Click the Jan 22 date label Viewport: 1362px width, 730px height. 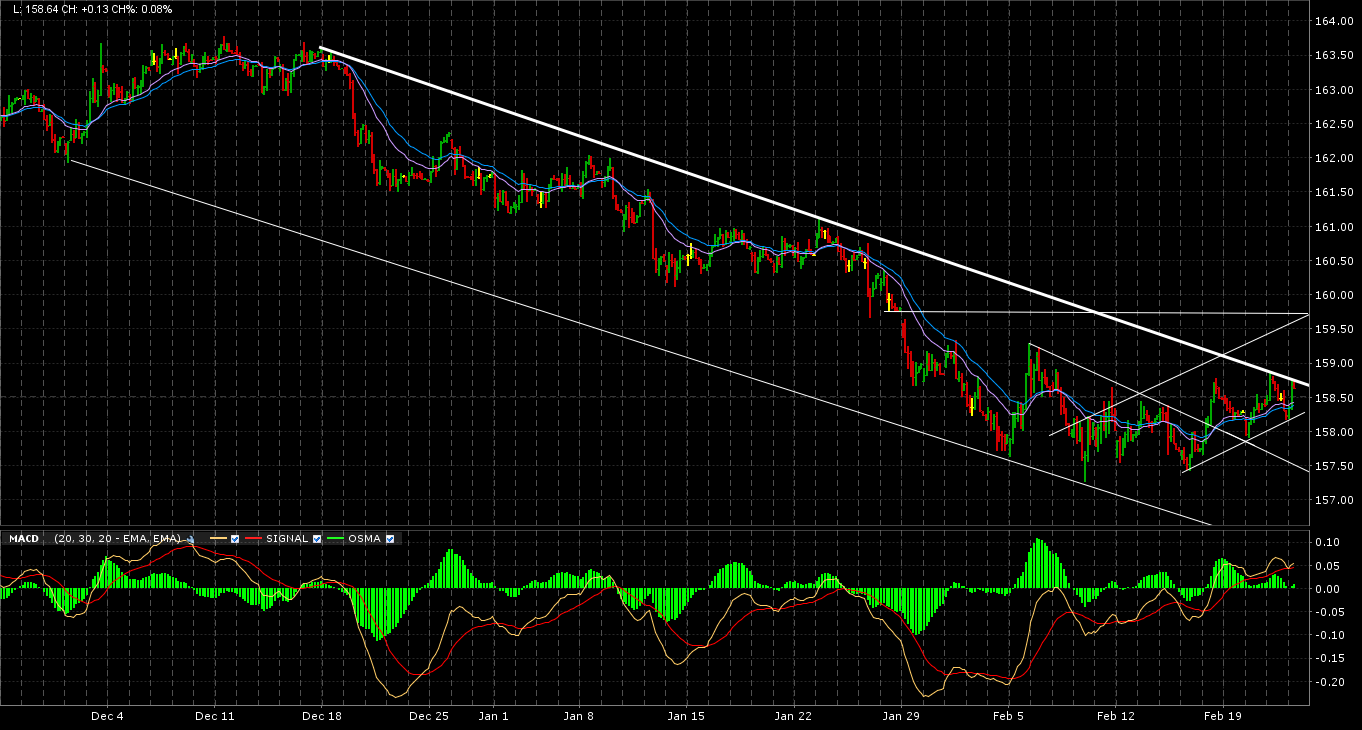point(793,716)
